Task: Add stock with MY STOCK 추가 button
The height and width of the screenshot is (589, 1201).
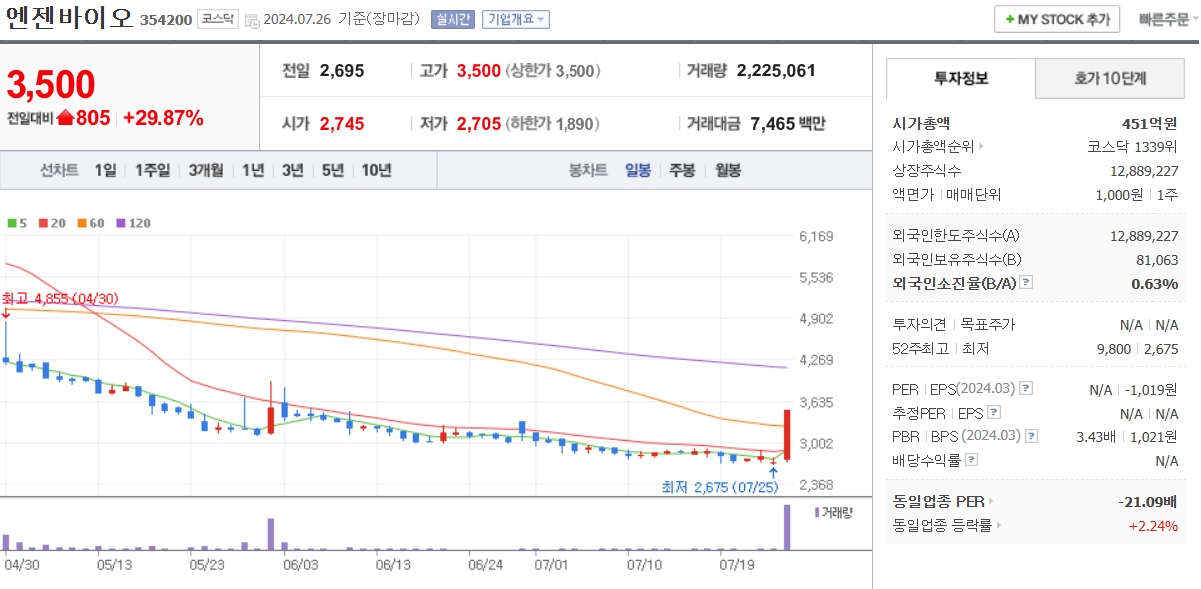Action: coord(1057,20)
